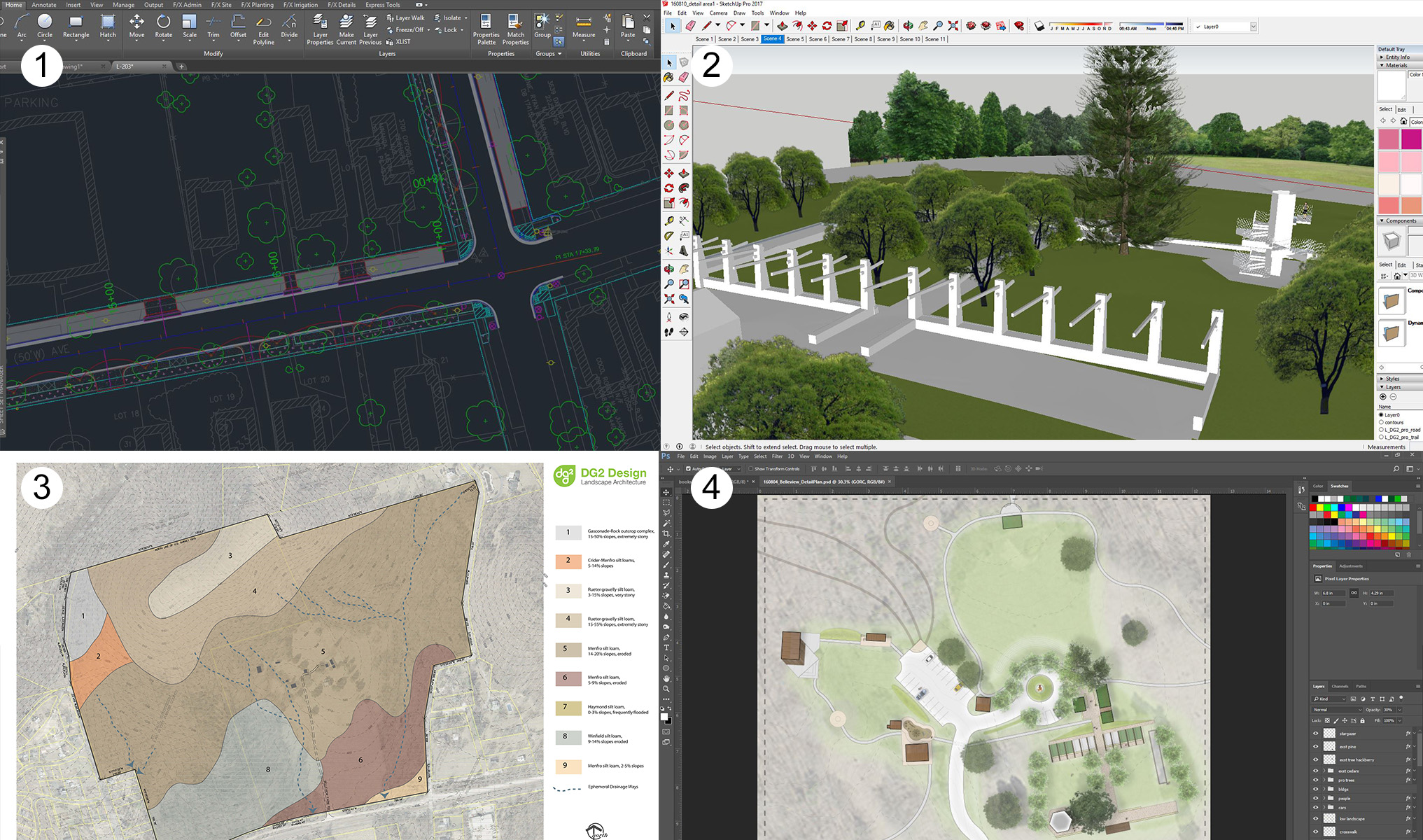This screenshot has height=840, width=1423.
Task: Select the Brush tool in Photoshop toolbox
Action: coord(666,564)
